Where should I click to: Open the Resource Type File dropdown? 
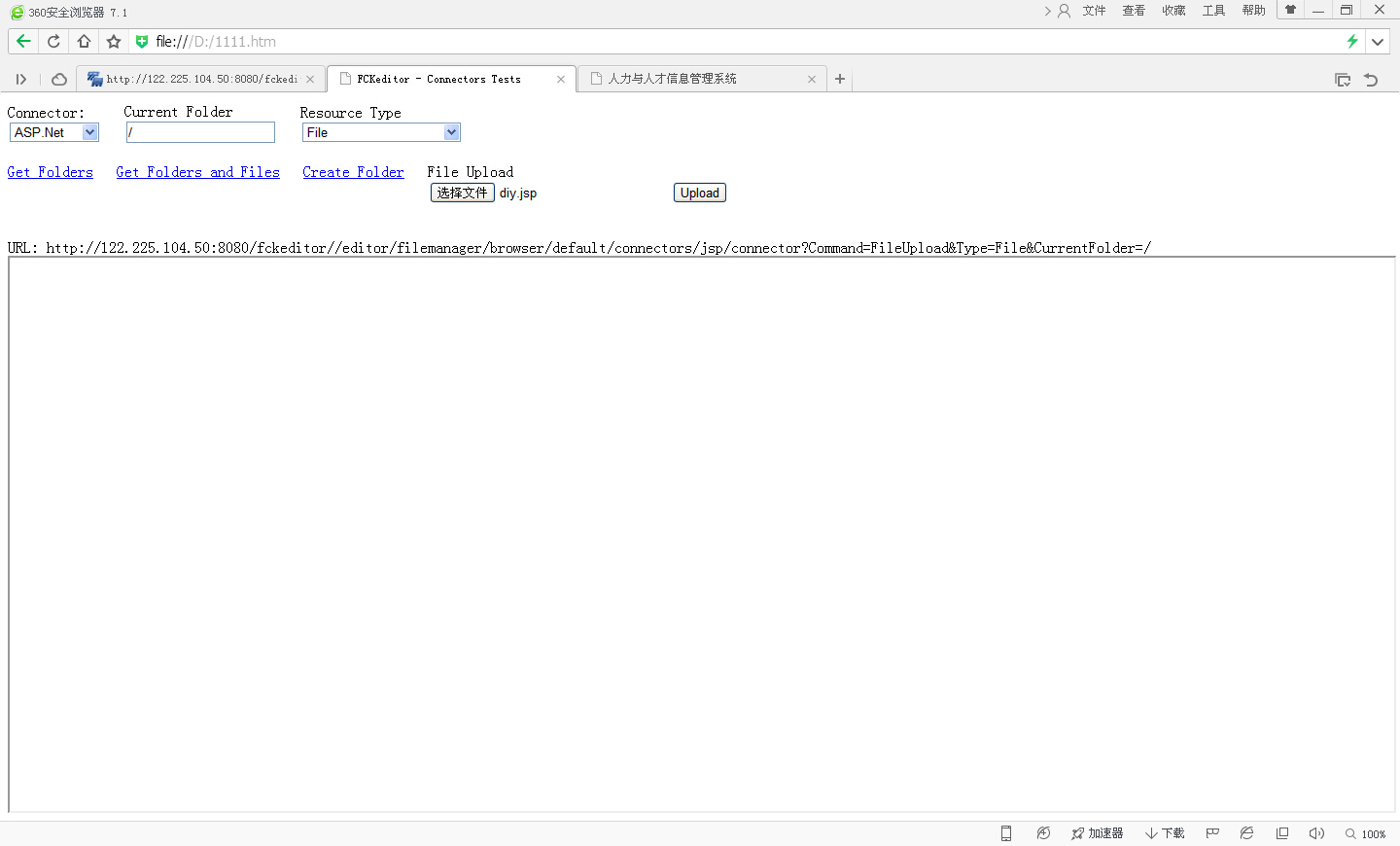pos(381,132)
